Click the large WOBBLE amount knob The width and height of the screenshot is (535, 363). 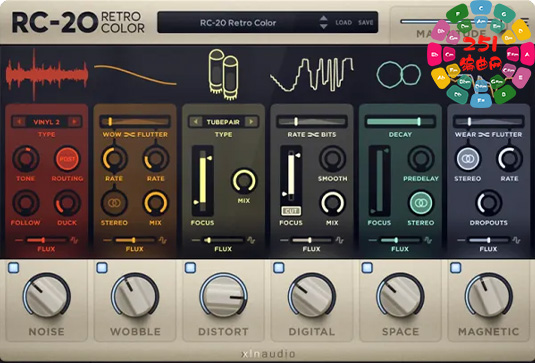135,296
